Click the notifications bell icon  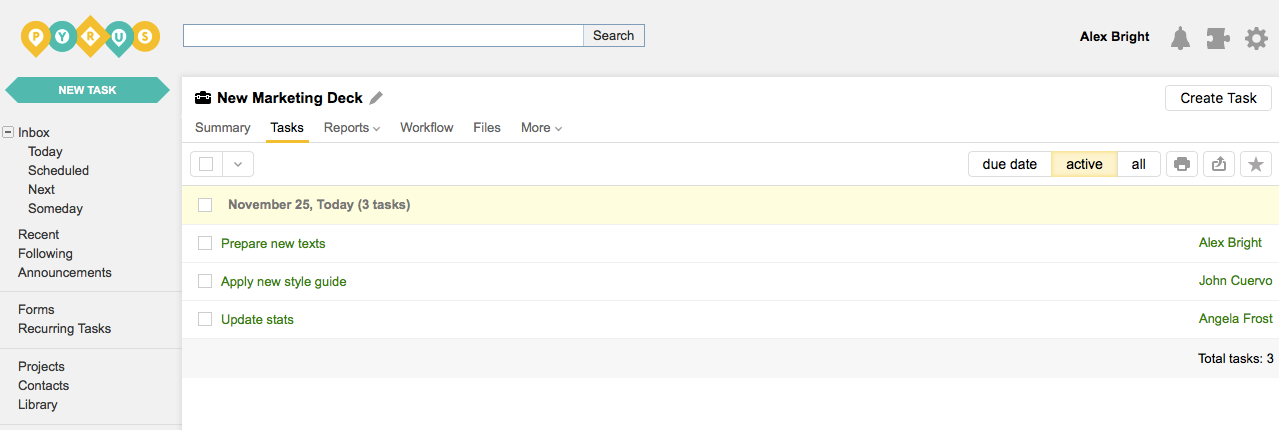1181,38
